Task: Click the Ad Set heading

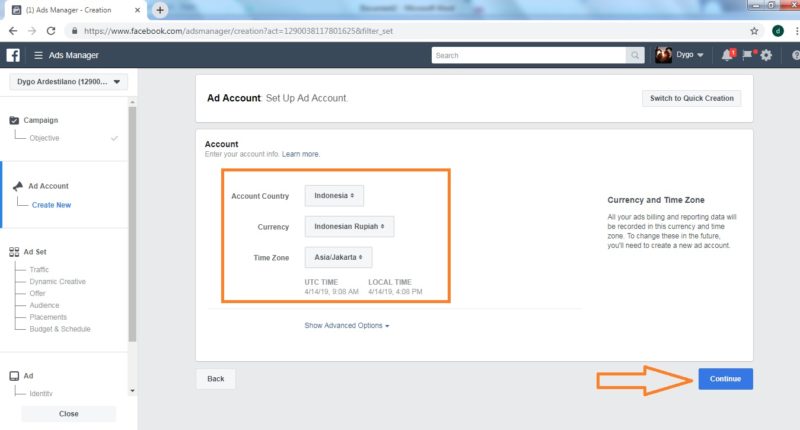Action: [x=35, y=252]
